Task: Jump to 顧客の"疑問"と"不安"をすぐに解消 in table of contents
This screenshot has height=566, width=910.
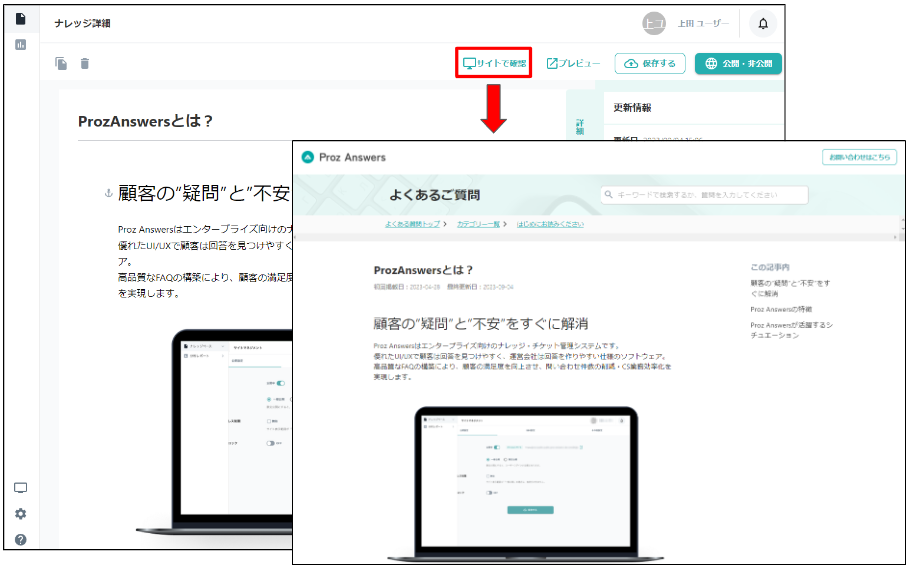Action: (x=790, y=289)
